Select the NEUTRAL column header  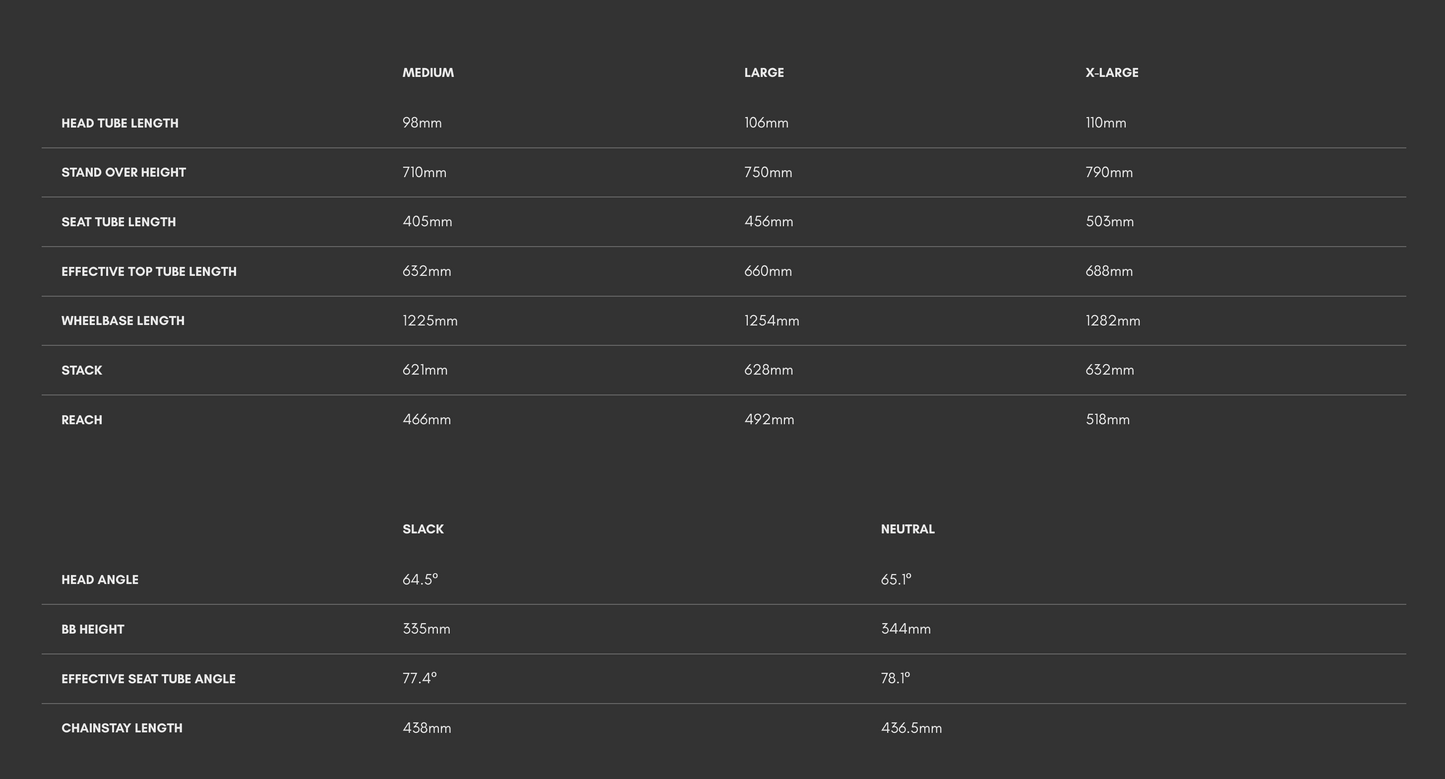pyautogui.click(x=907, y=530)
